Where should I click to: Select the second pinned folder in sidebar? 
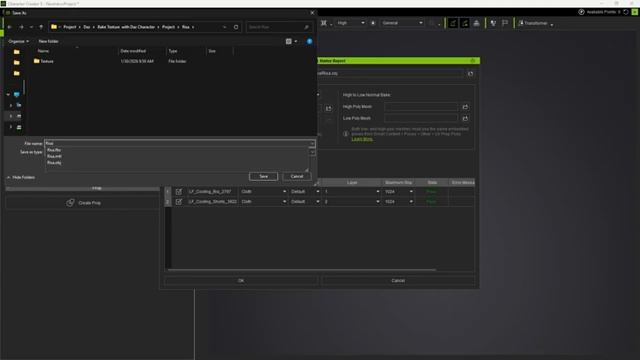17,62
